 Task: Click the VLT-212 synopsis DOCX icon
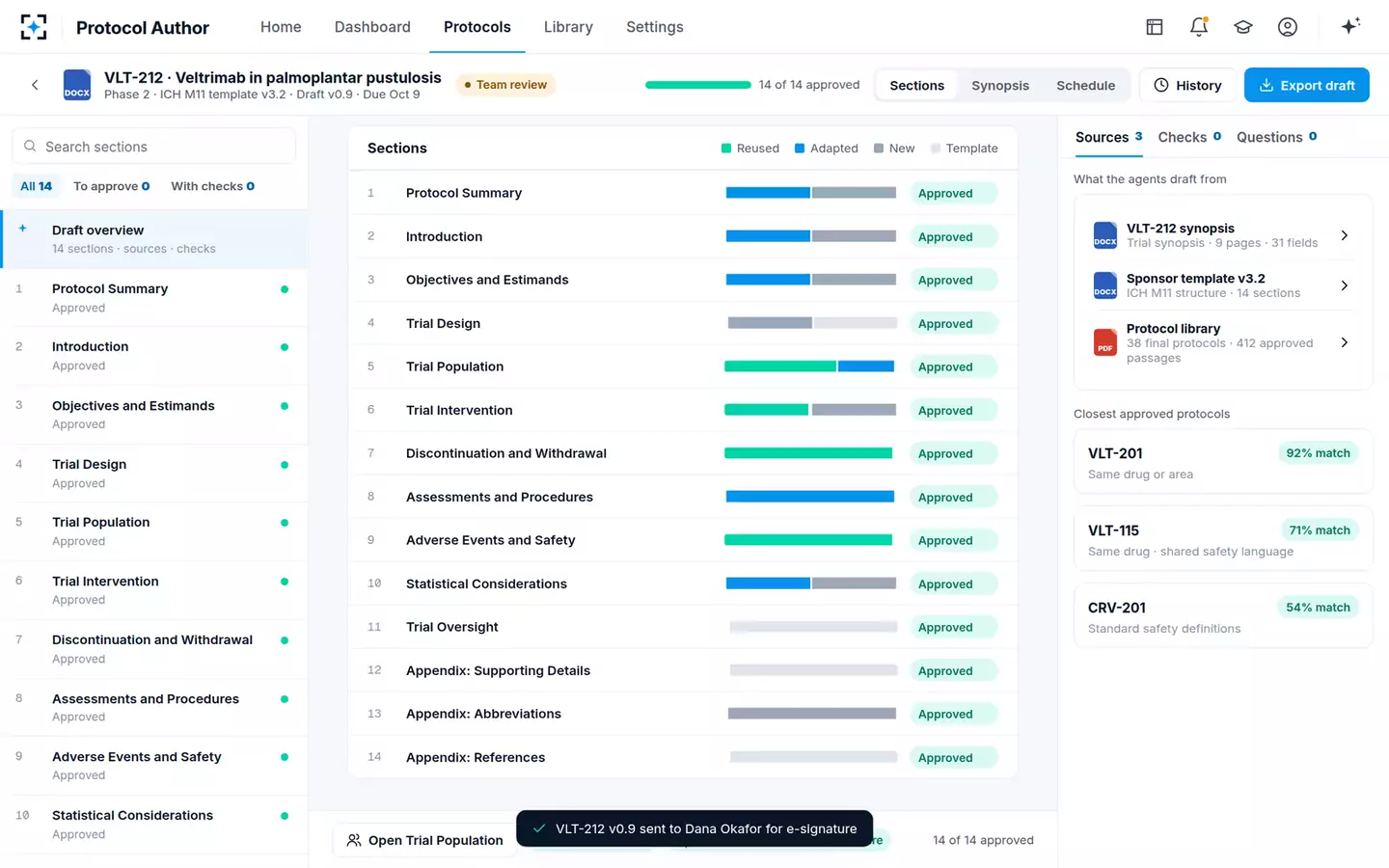(x=1105, y=235)
